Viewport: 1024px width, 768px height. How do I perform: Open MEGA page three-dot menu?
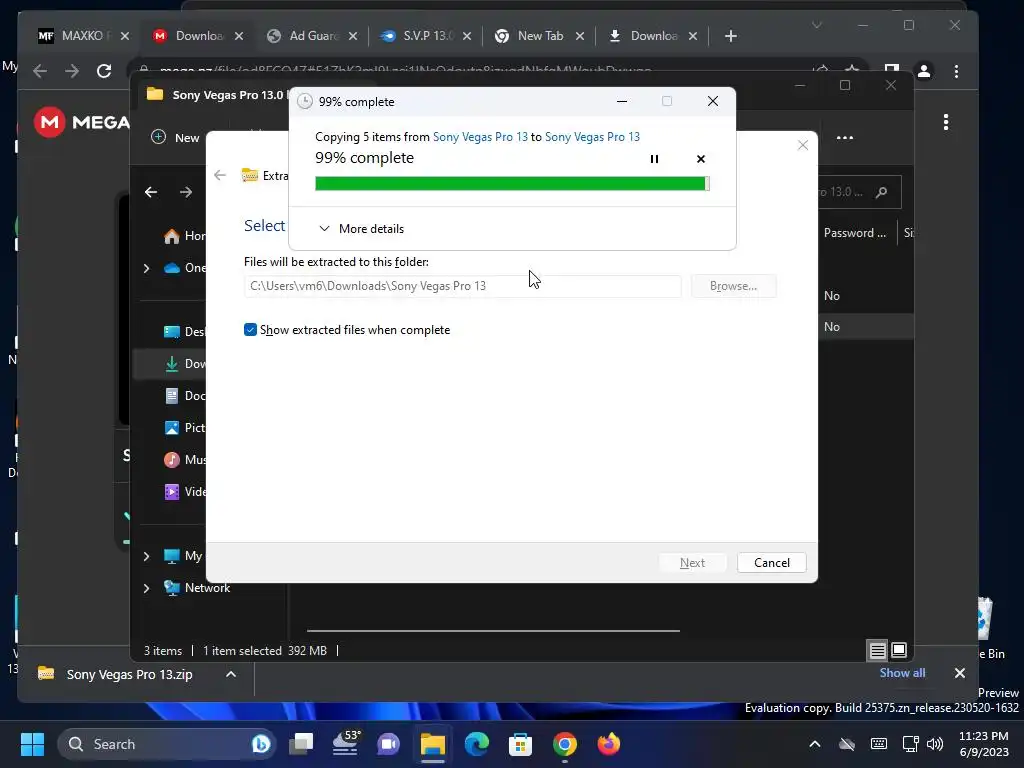point(946,122)
